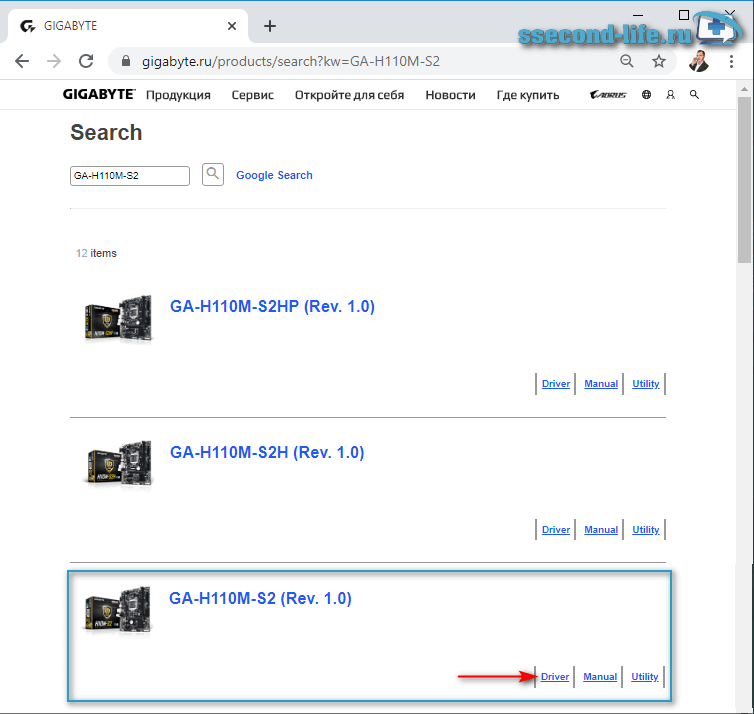Viewport: 754px width, 714px height.
Task: Open Driver link for GA-H110M-S2HP
Action: point(556,384)
